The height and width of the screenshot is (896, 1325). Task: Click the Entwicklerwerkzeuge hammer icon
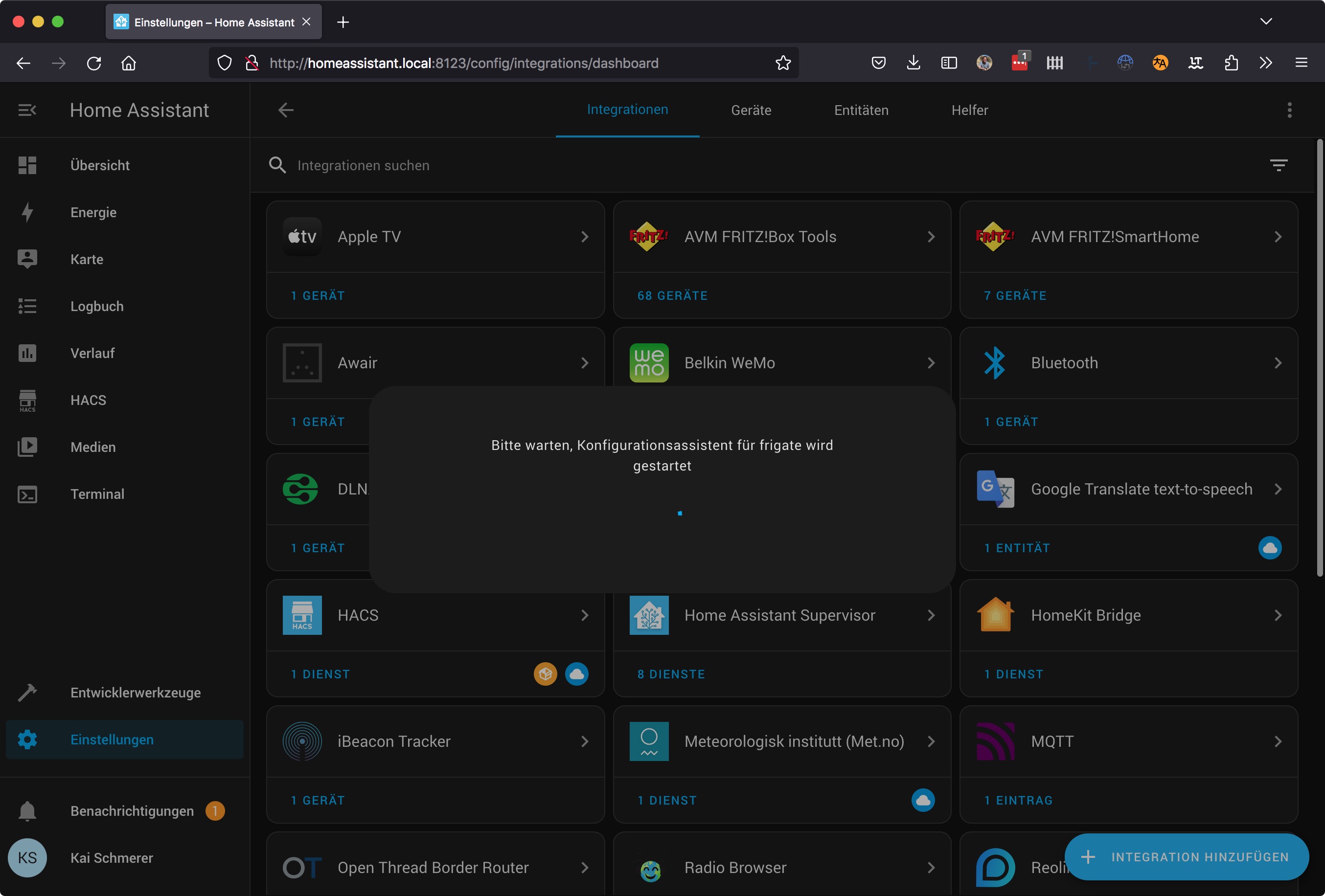(27, 693)
